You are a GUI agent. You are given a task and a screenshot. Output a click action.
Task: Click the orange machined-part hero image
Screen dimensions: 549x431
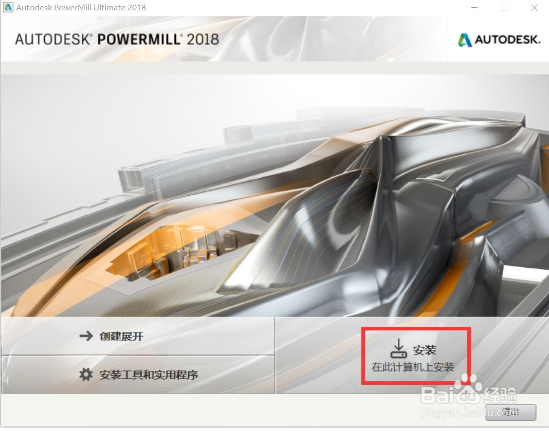coord(274,195)
